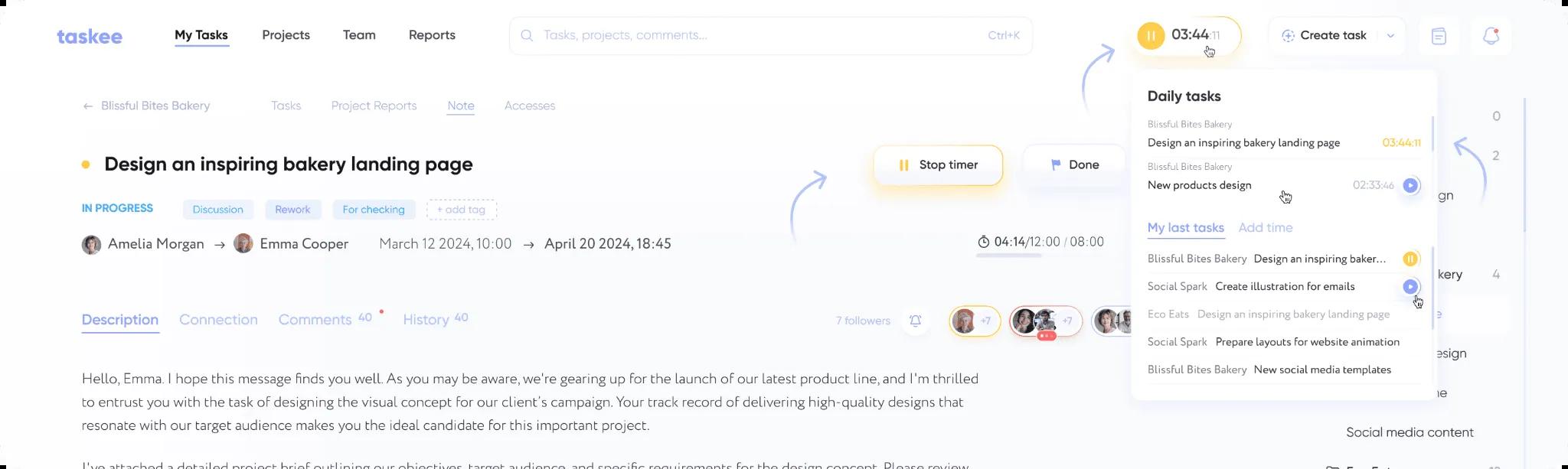Click the add tag option

click(x=461, y=210)
